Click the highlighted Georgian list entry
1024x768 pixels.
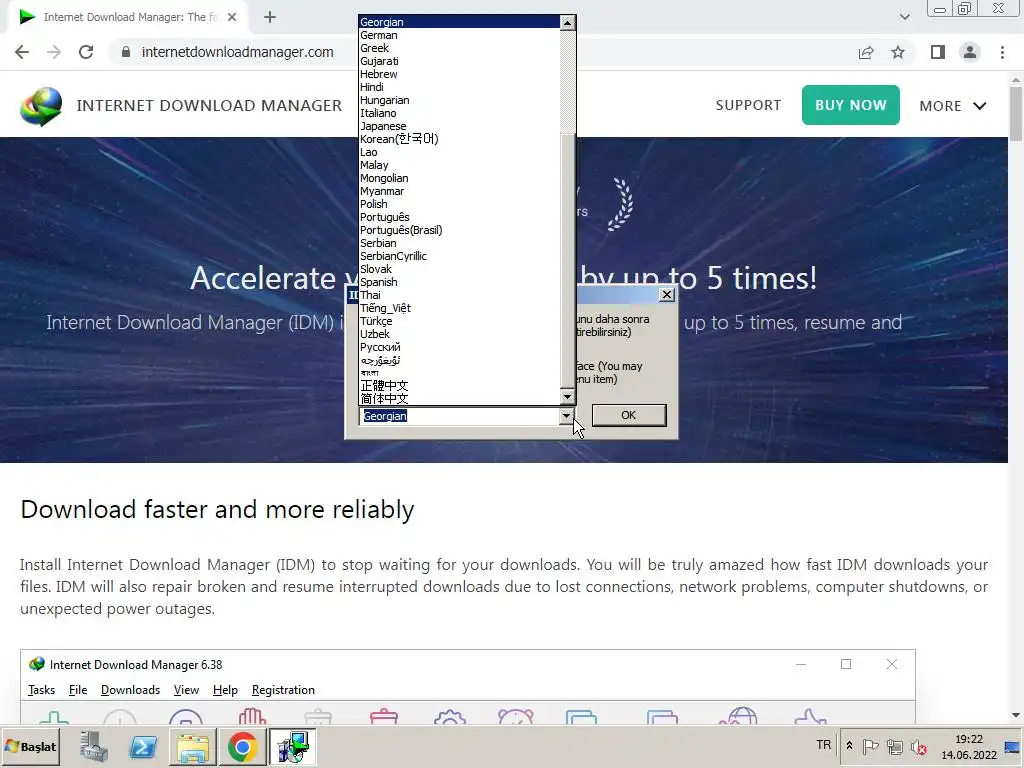460,22
